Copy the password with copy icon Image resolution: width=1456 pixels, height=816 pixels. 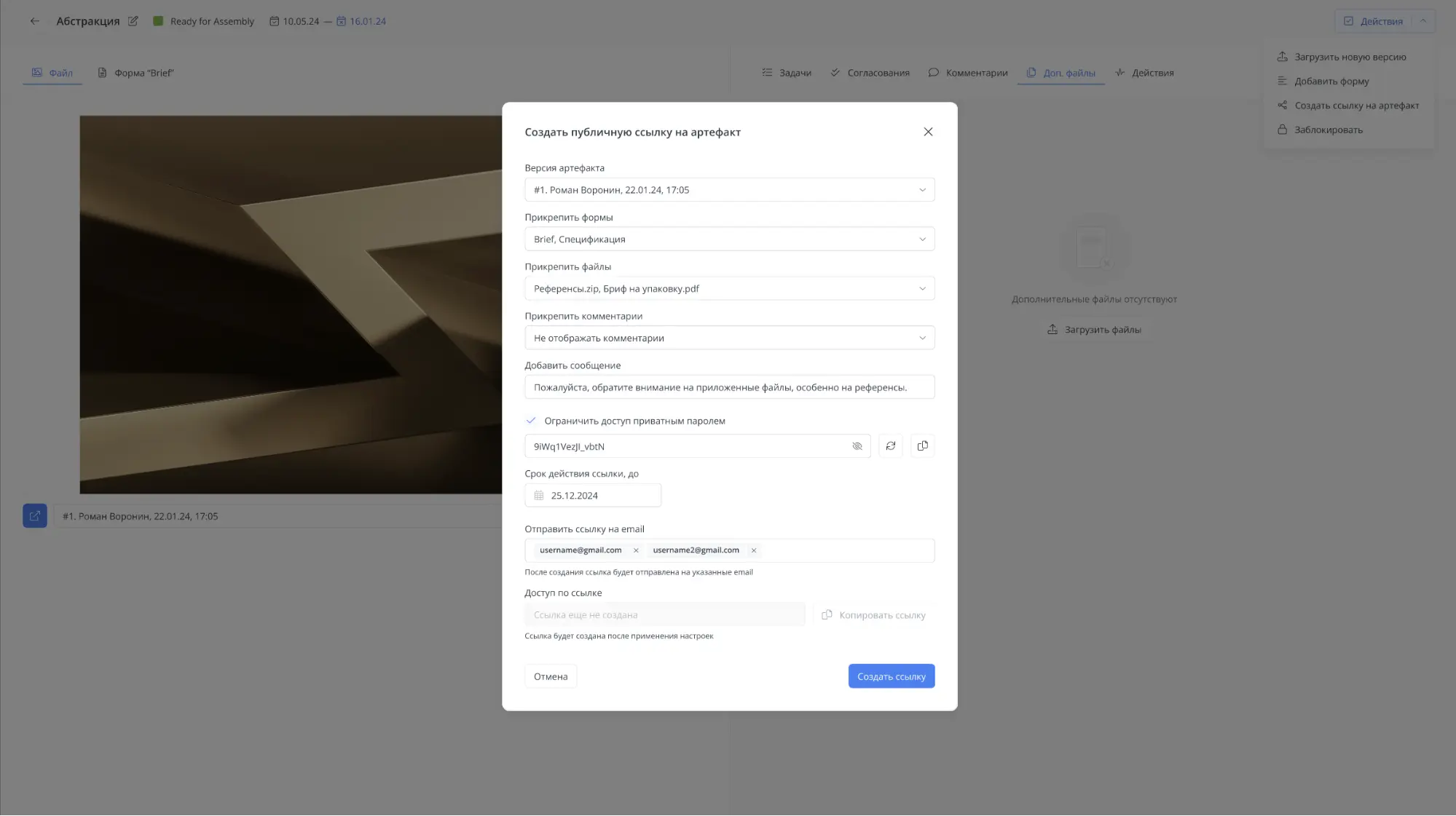(922, 446)
